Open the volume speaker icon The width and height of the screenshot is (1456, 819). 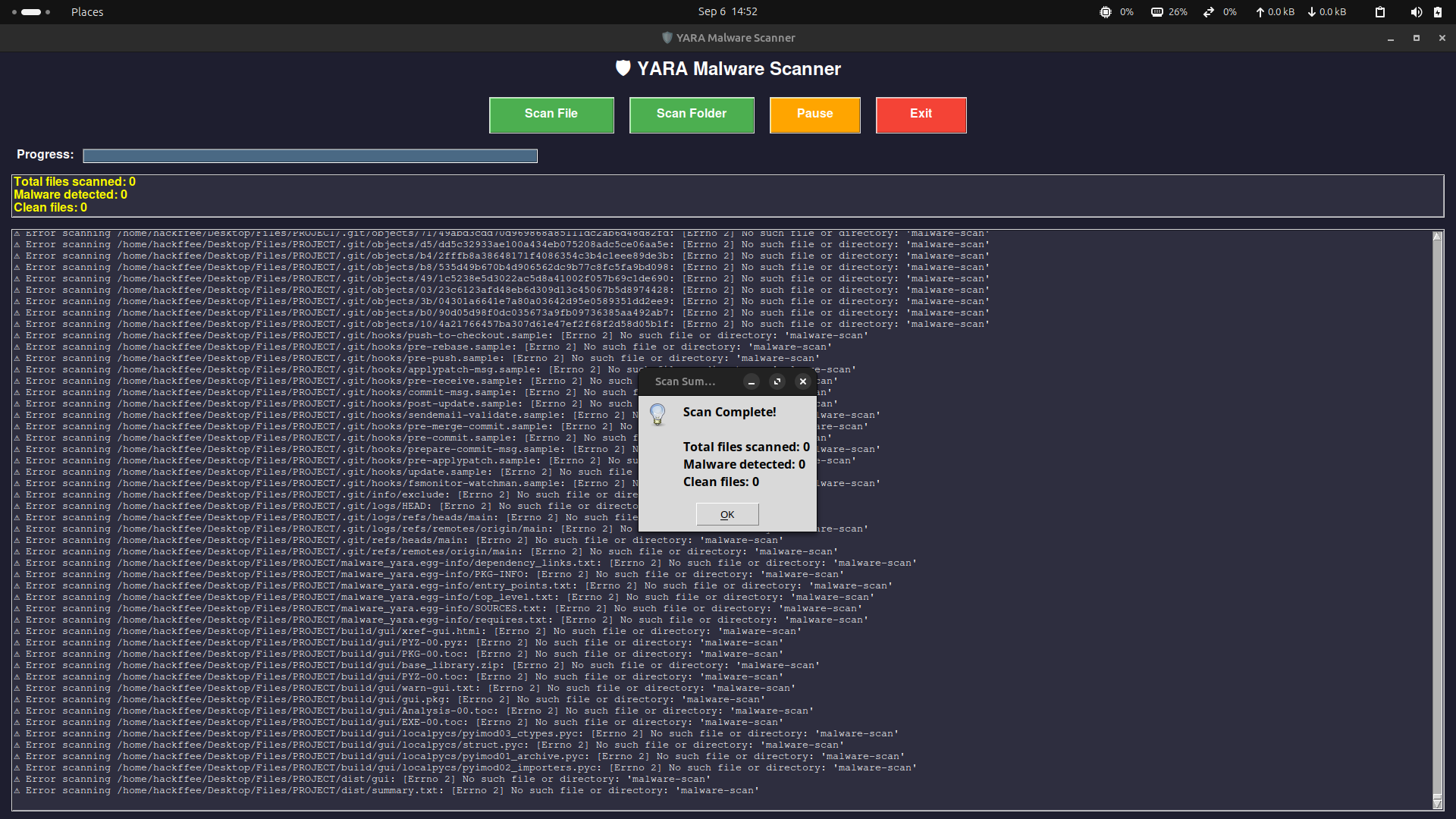click(x=1416, y=12)
